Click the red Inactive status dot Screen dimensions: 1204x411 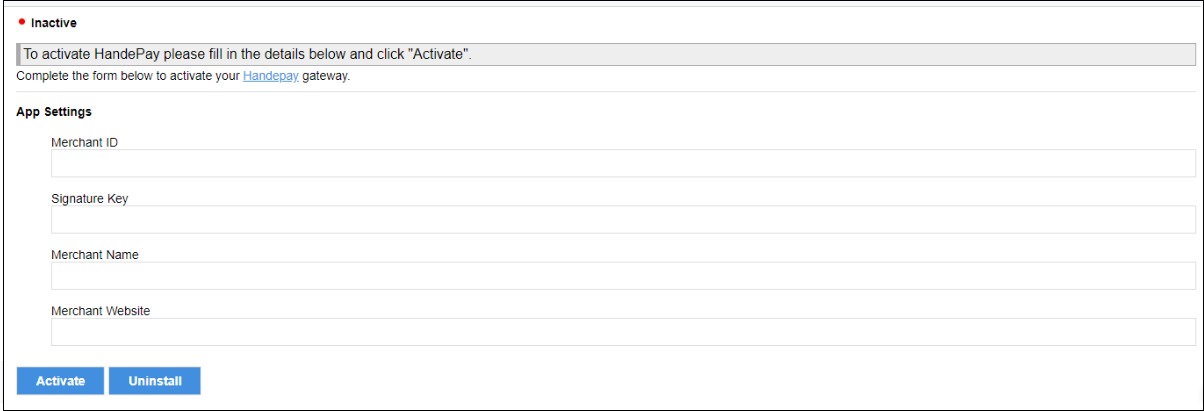(x=22, y=22)
